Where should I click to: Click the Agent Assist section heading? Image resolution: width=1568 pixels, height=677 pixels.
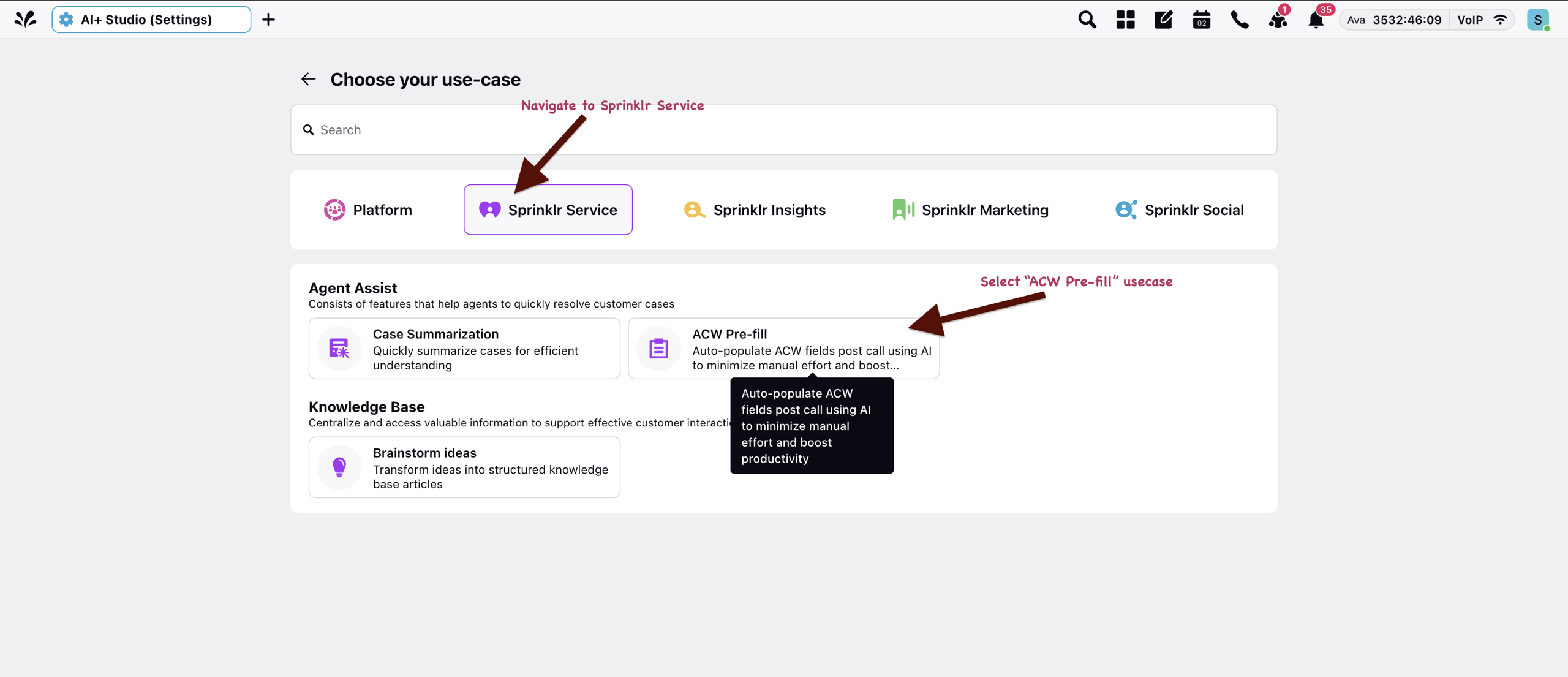353,288
